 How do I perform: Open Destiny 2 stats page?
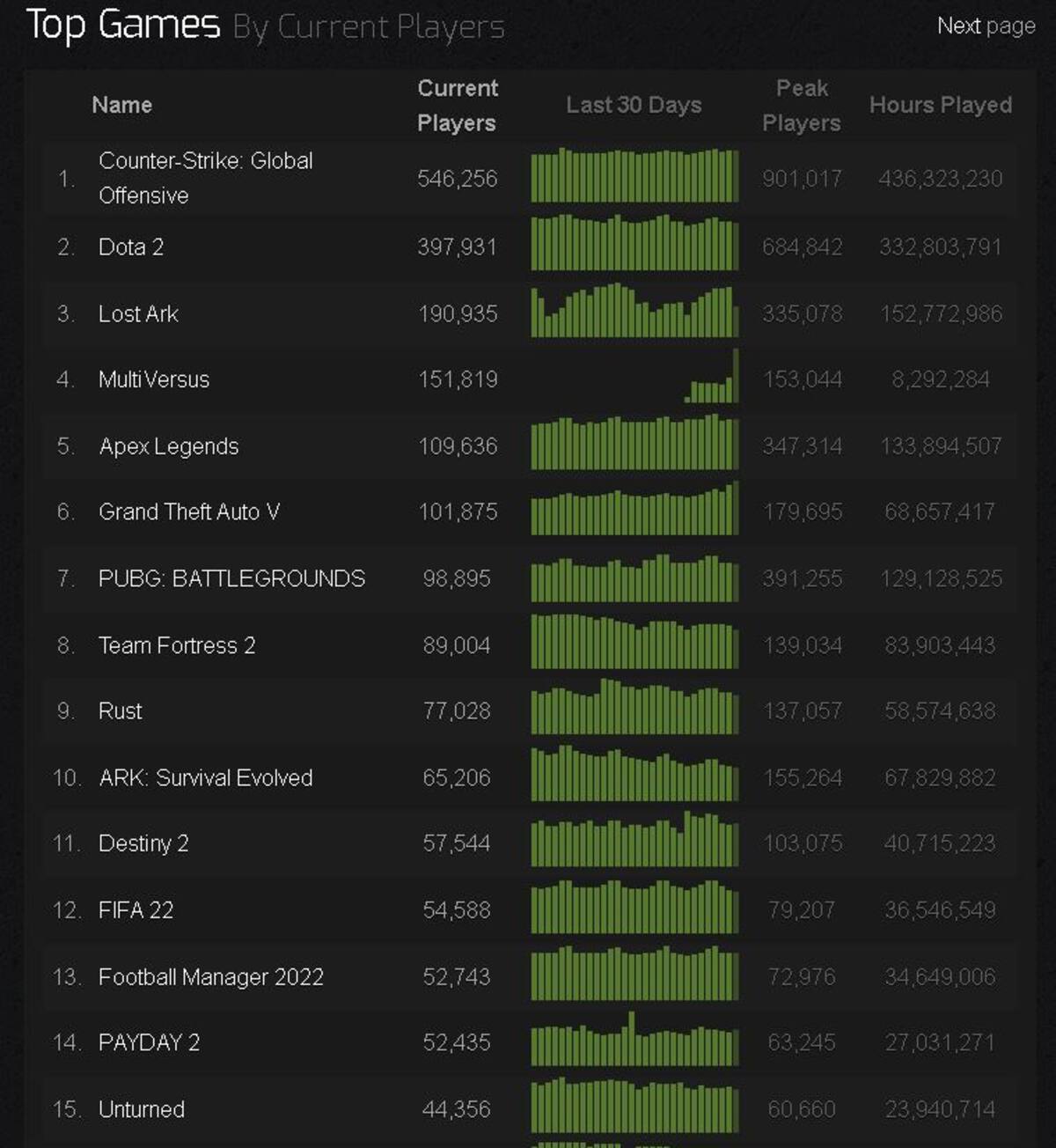(x=143, y=843)
